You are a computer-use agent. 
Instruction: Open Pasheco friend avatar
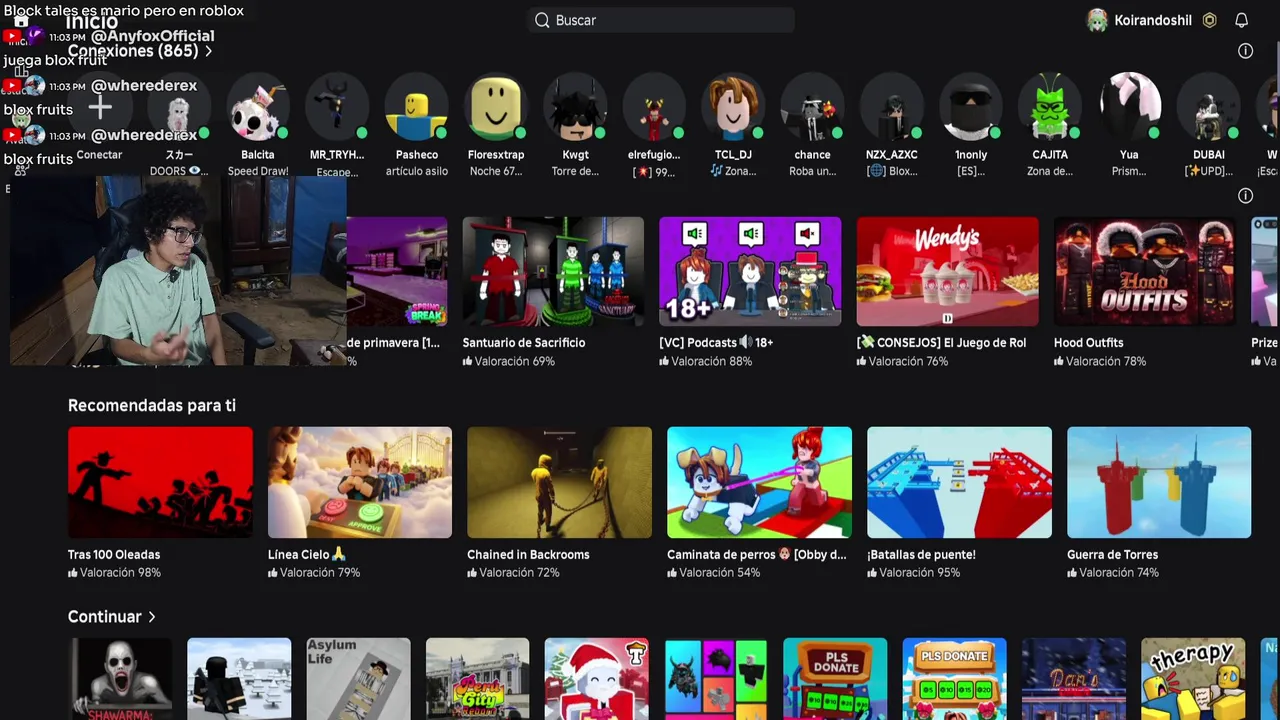416,106
